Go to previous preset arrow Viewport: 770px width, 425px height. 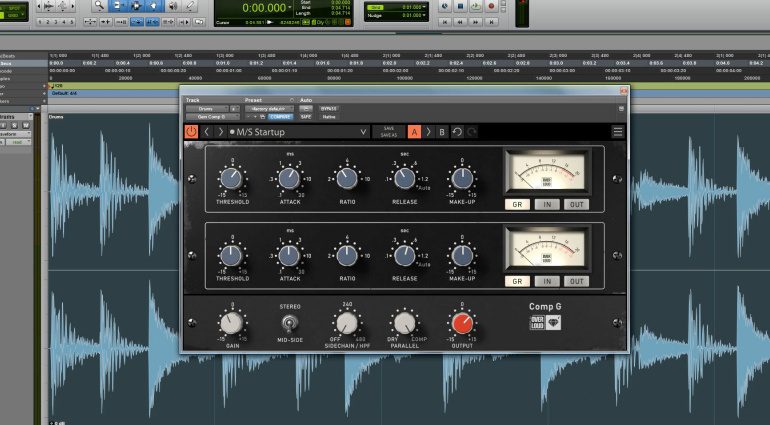coord(207,132)
